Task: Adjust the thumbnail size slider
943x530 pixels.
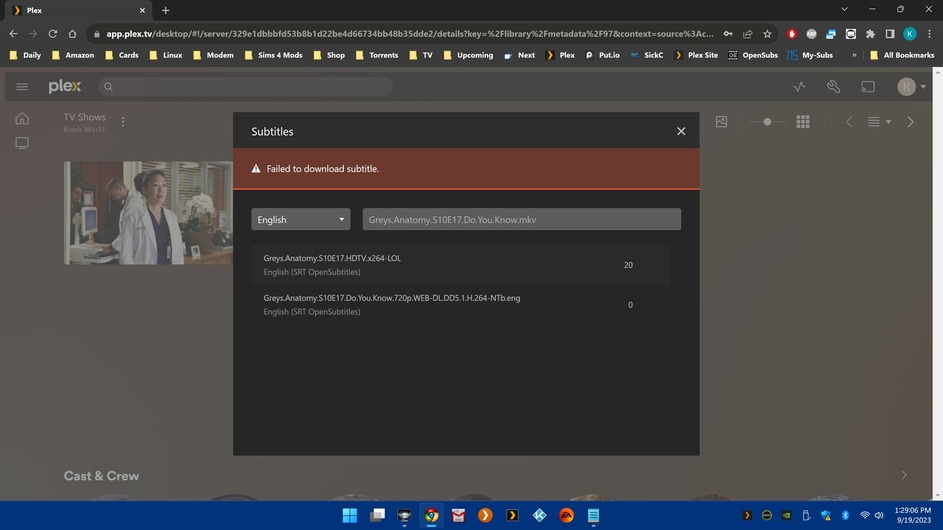Action: click(767, 122)
